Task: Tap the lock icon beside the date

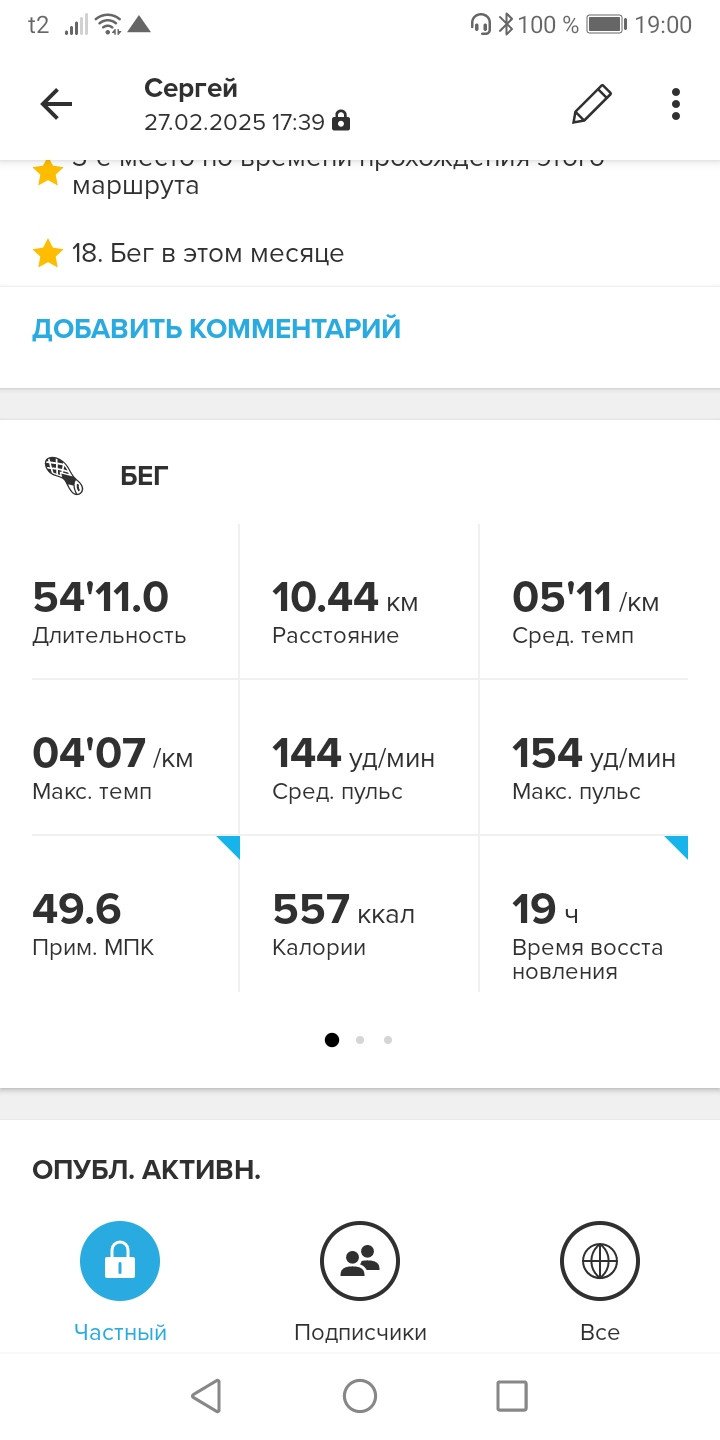Action: pyautogui.click(x=341, y=122)
